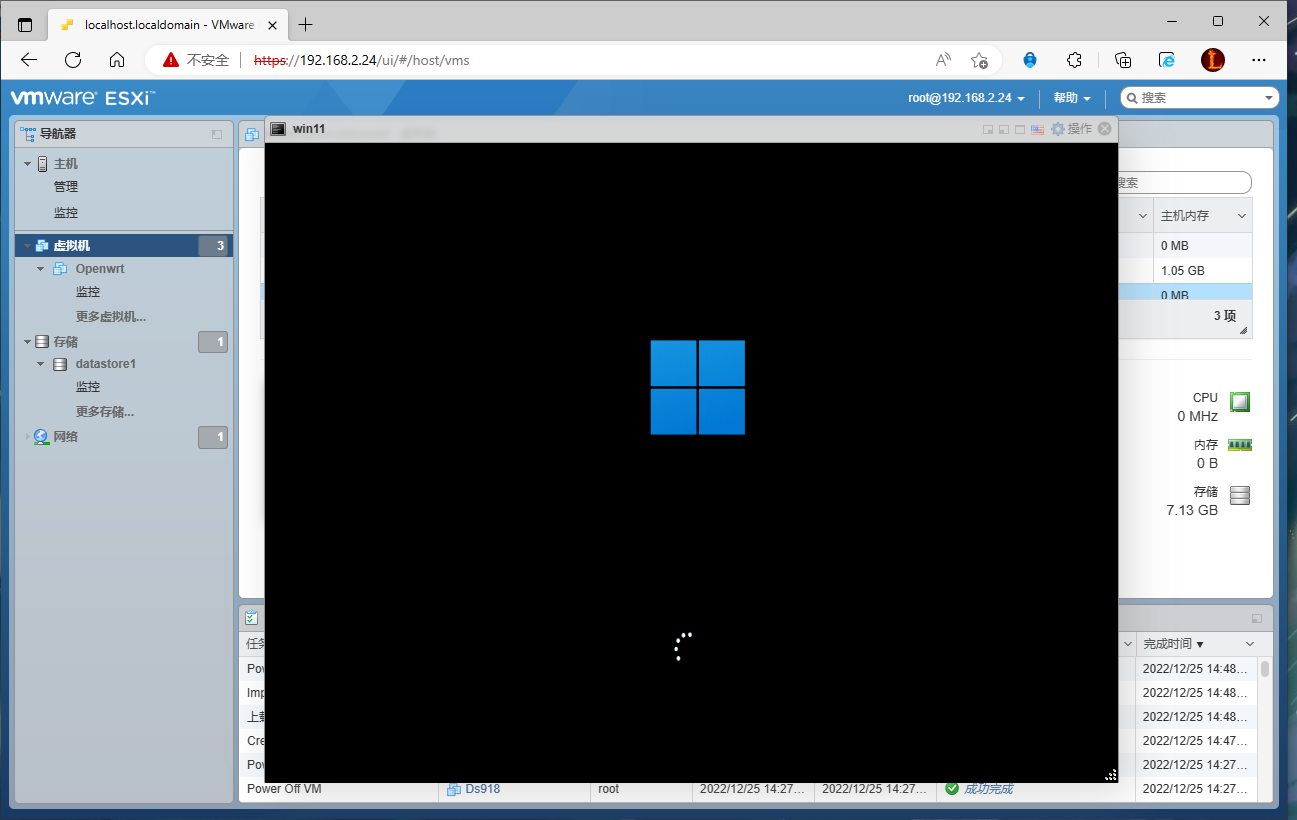Viewport: 1297px width, 820px height.
Task: Select the 主机 host icon
Action: pos(43,164)
